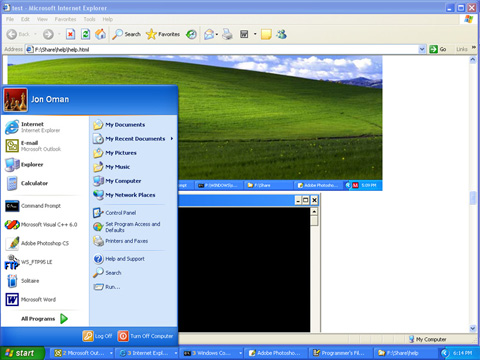Launch Adobe Photoshop CS
The height and width of the screenshot is (360, 480).
(45, 243)
